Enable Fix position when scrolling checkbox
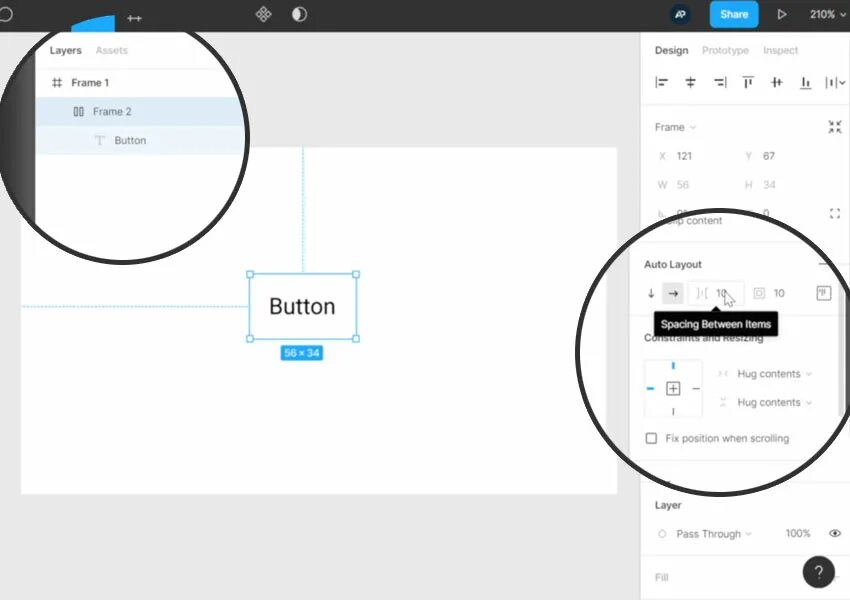Screen dimensions: 850x600 (x=651, y=438)
